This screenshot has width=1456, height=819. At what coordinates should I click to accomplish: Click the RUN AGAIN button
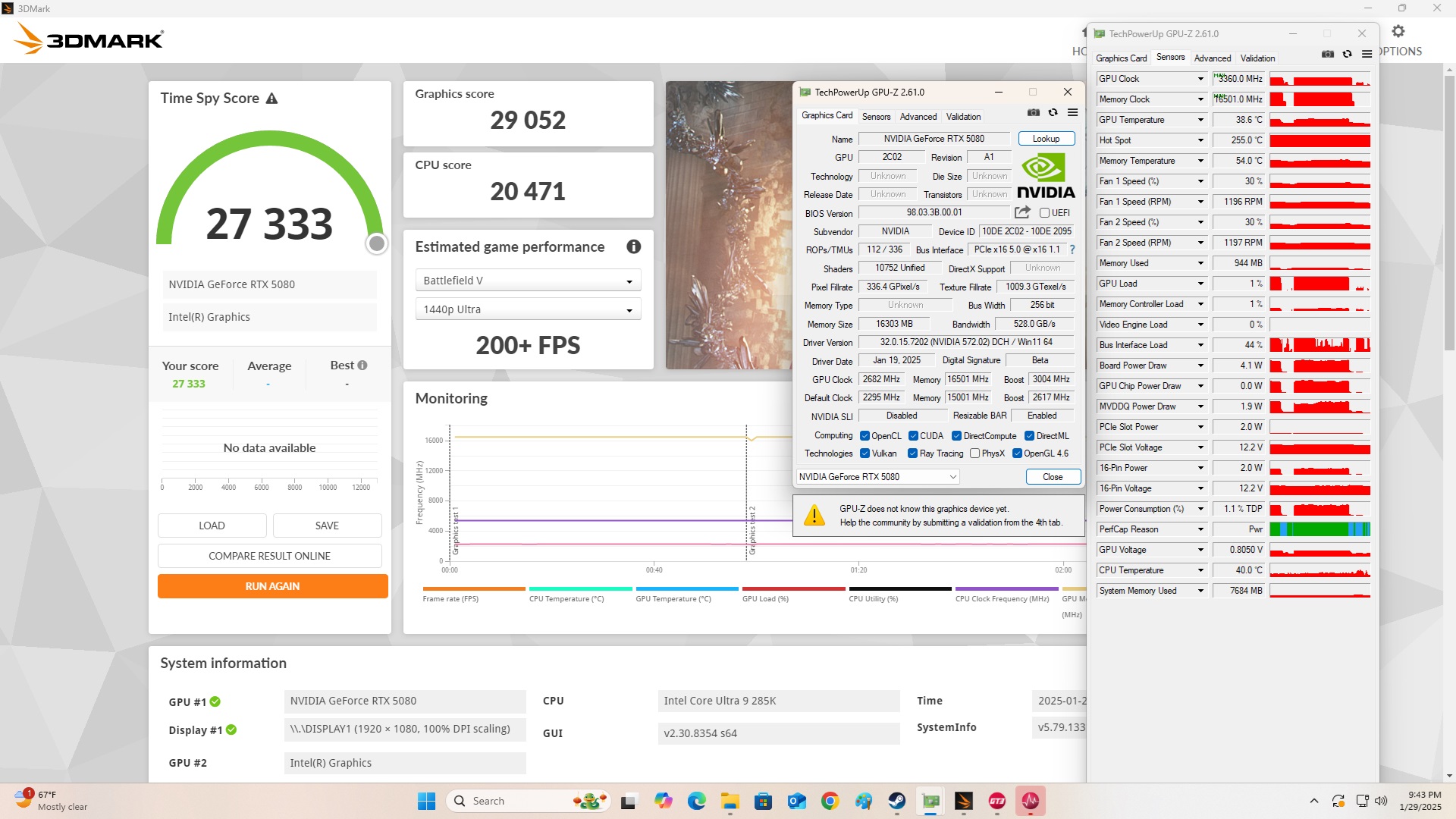272,586
